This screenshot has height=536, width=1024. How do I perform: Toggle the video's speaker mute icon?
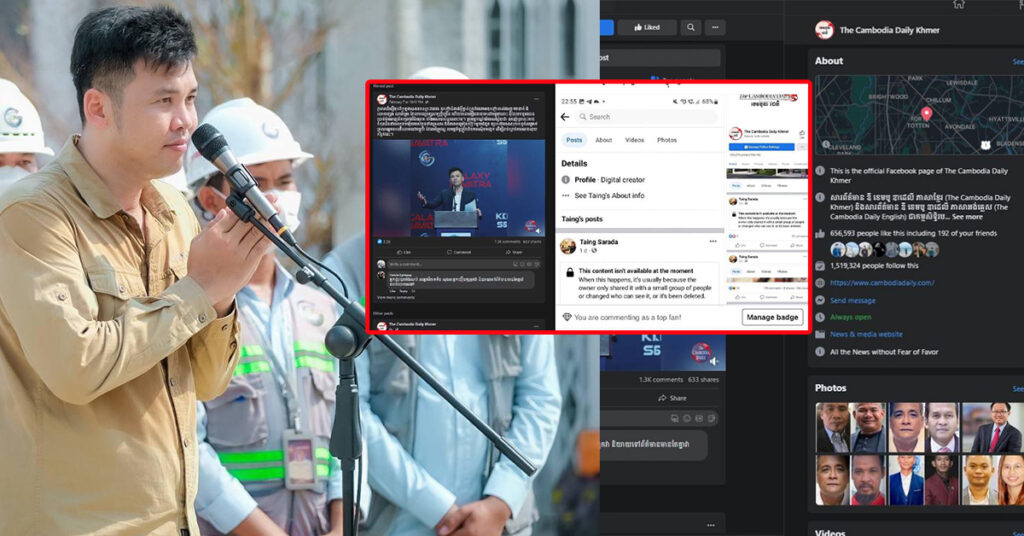714,361
